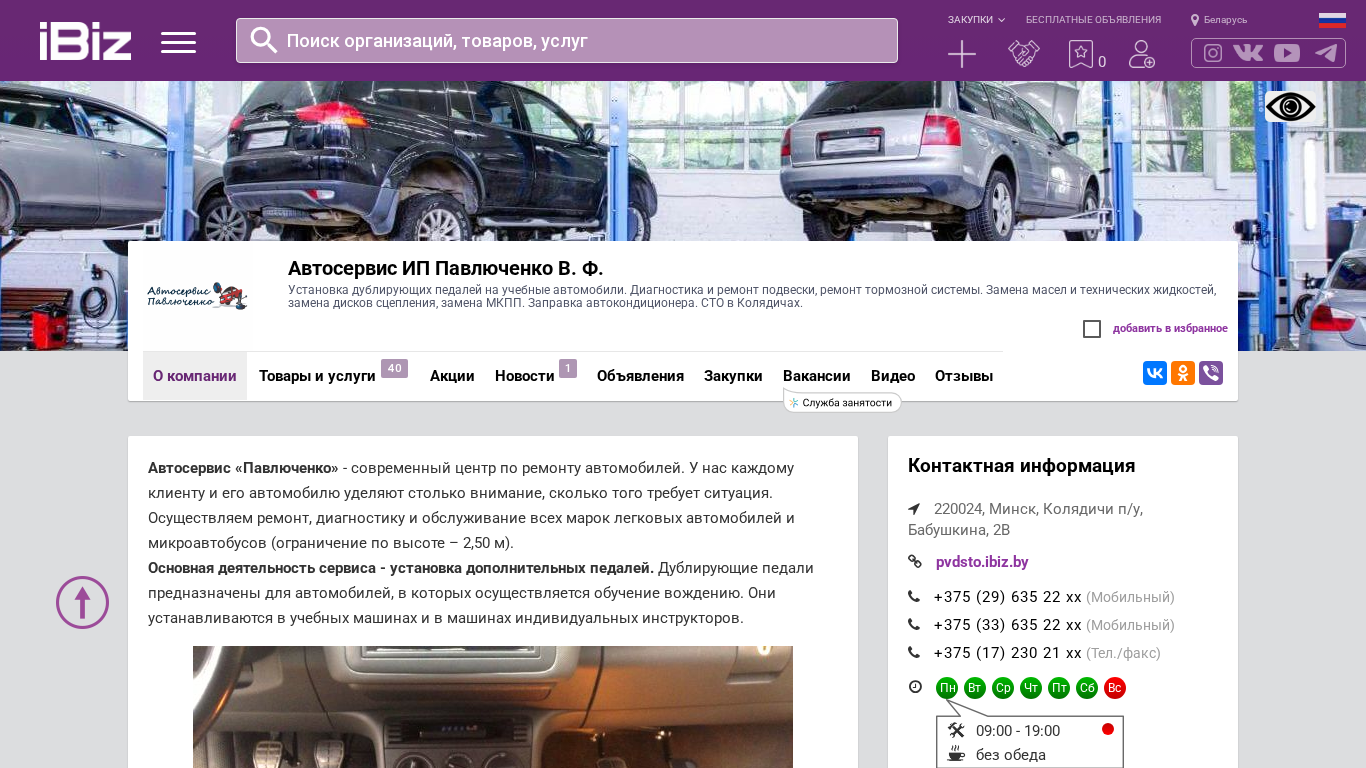
Task: Toggle the eye accessibility view mode
Action: coord(1290,107)
